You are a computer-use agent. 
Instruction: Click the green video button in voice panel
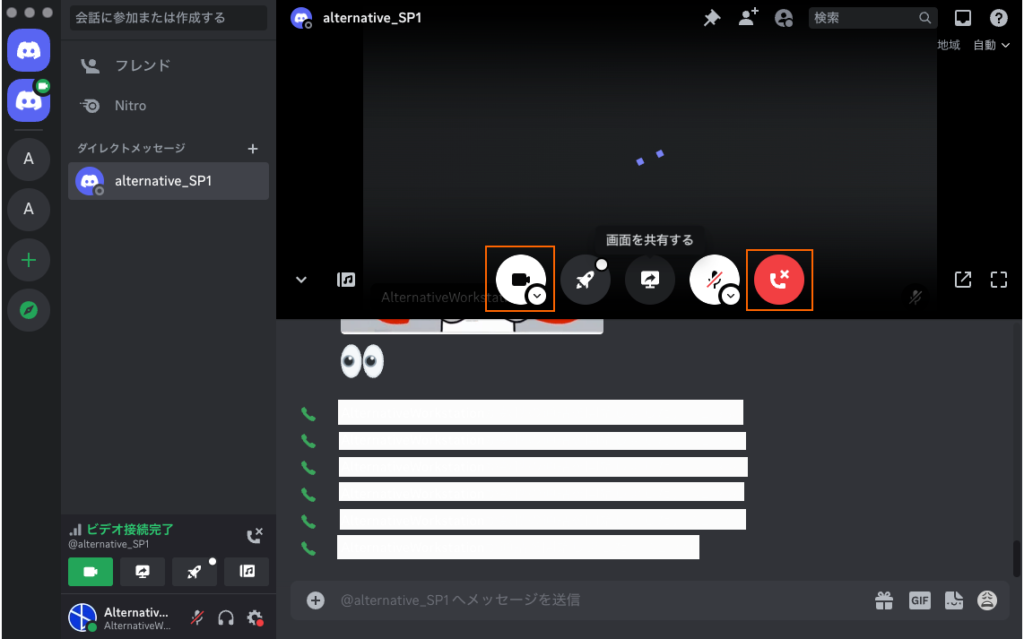[x=90, y=571]
